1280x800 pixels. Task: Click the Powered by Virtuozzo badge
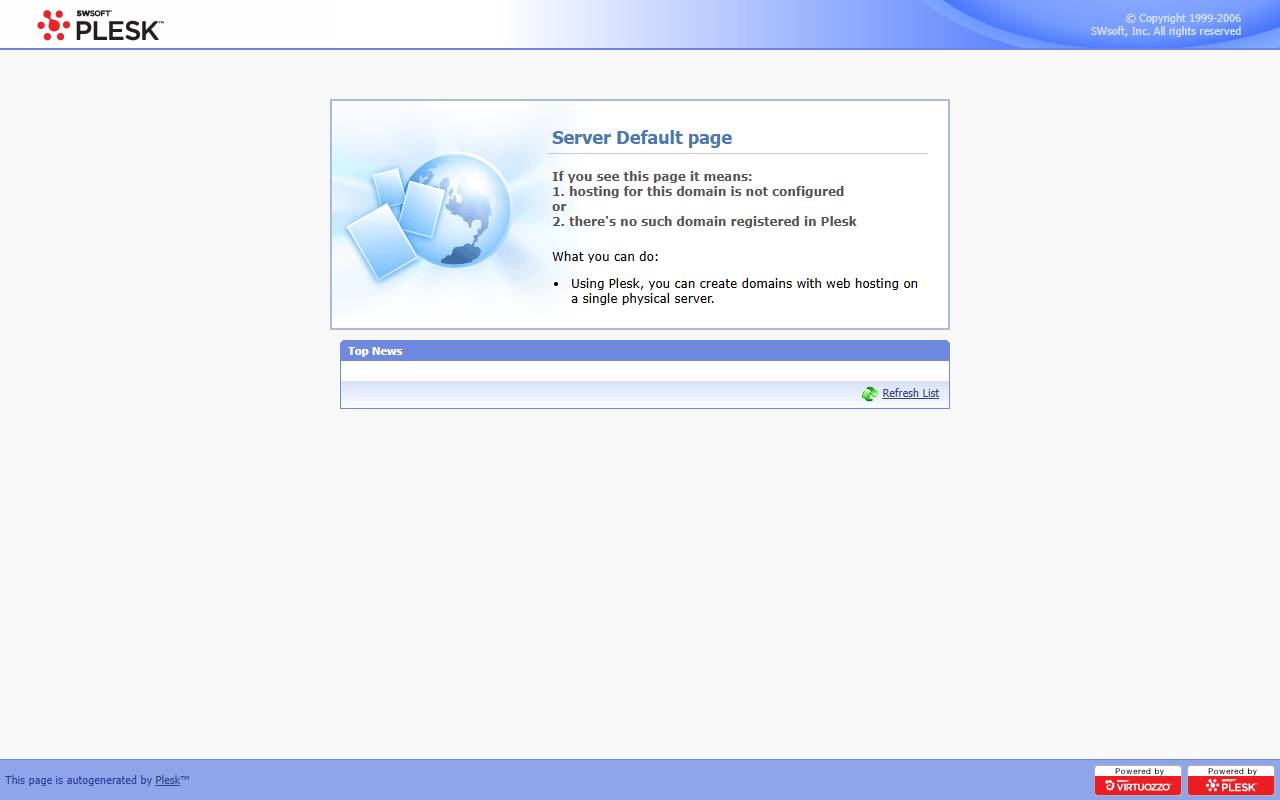tap(1138, 780)
